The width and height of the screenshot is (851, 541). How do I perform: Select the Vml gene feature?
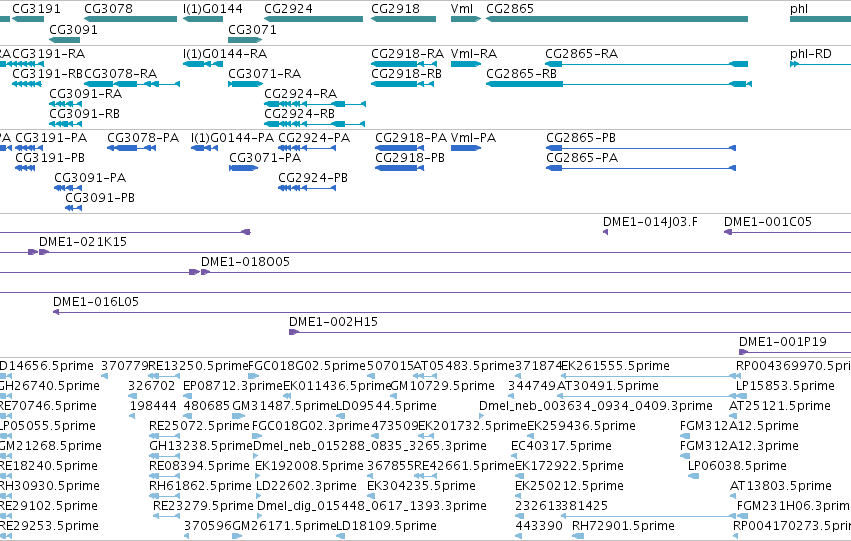[466, 19]
